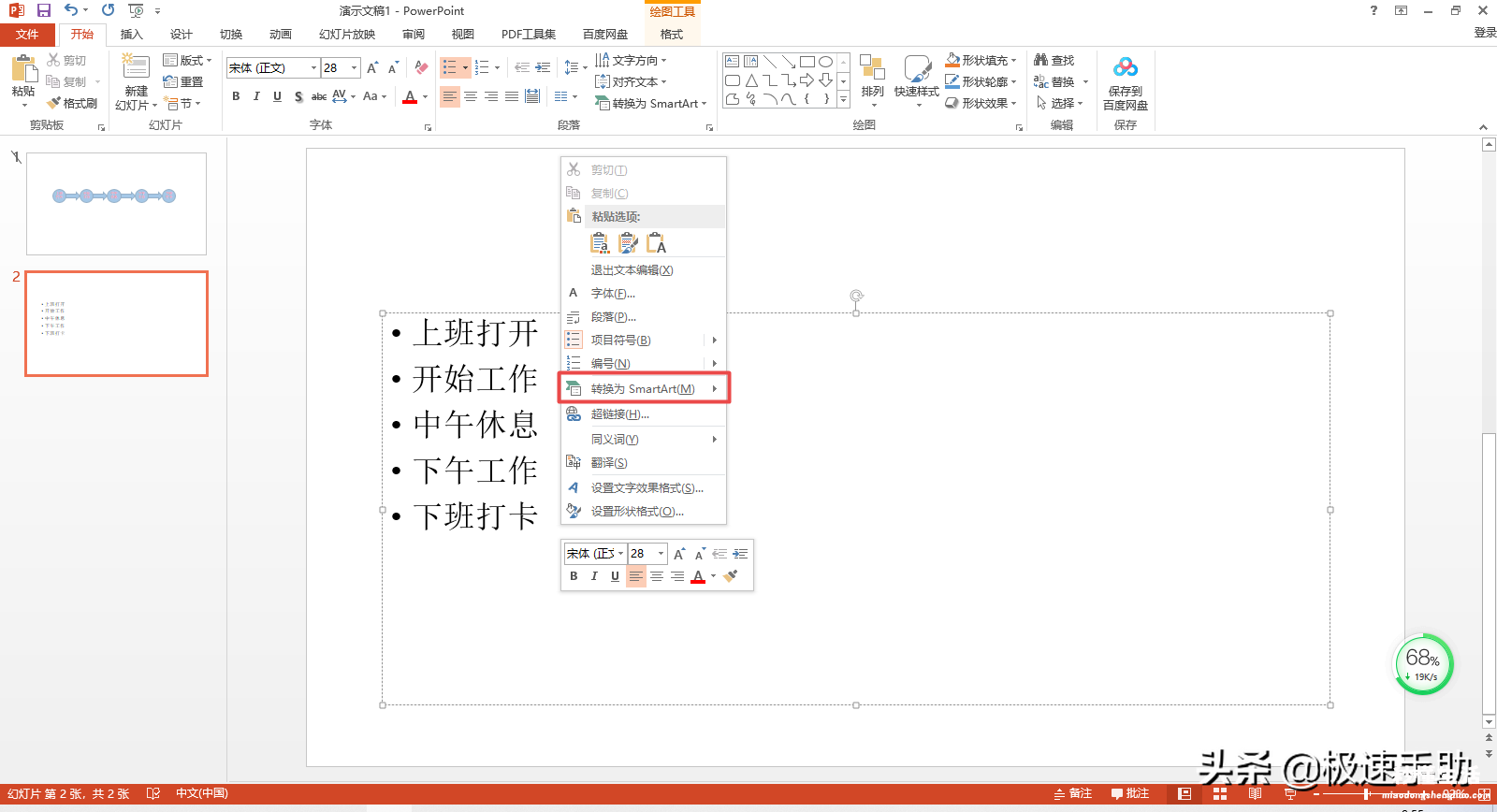Switch to the Animations (动画) tab
1497x812 pixels.
point(281,35)
